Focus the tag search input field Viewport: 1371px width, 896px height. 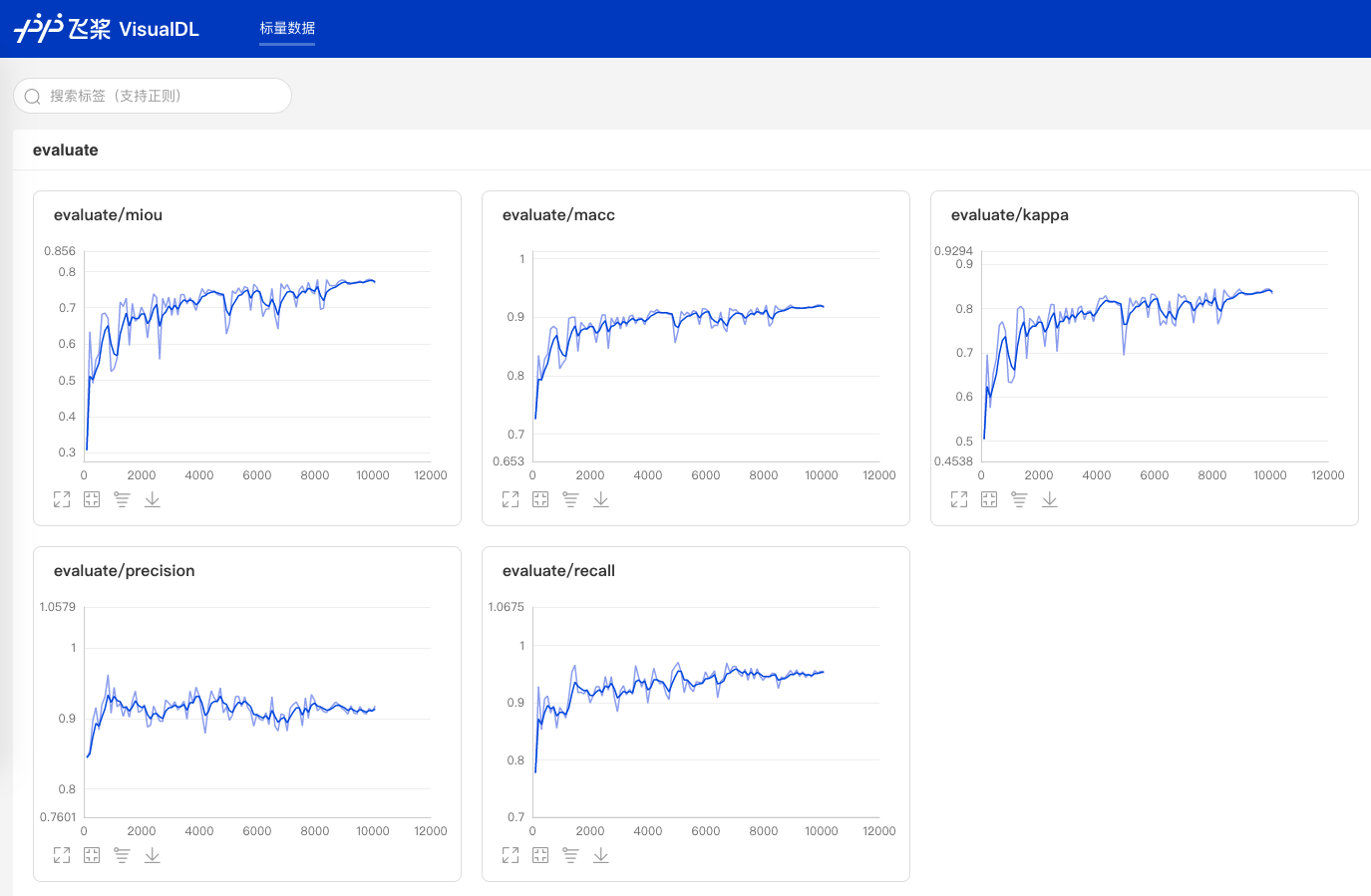click(x=153, y=96)
